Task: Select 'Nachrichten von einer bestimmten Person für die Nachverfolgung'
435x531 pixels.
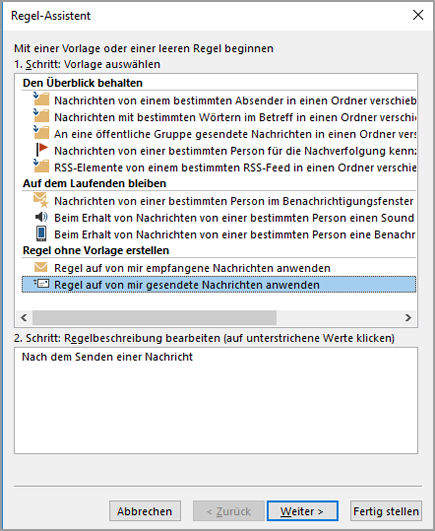Action: pyautogui.click(x=235, y=151)
